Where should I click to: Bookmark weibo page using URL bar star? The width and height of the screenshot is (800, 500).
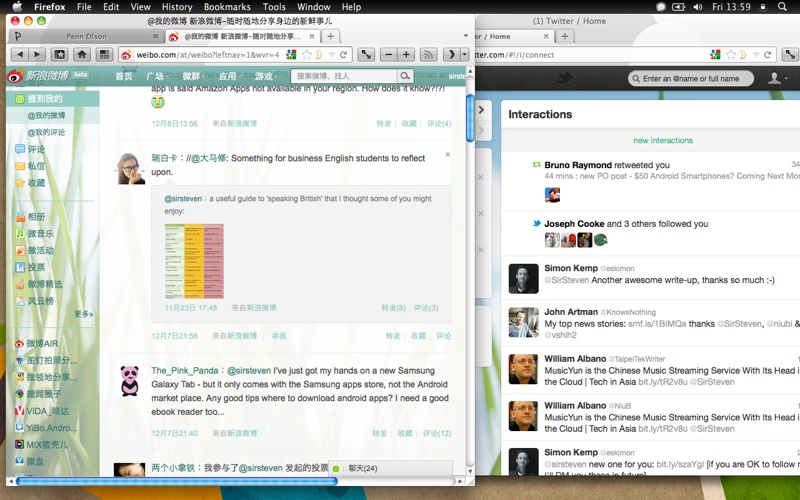[307, 55]
